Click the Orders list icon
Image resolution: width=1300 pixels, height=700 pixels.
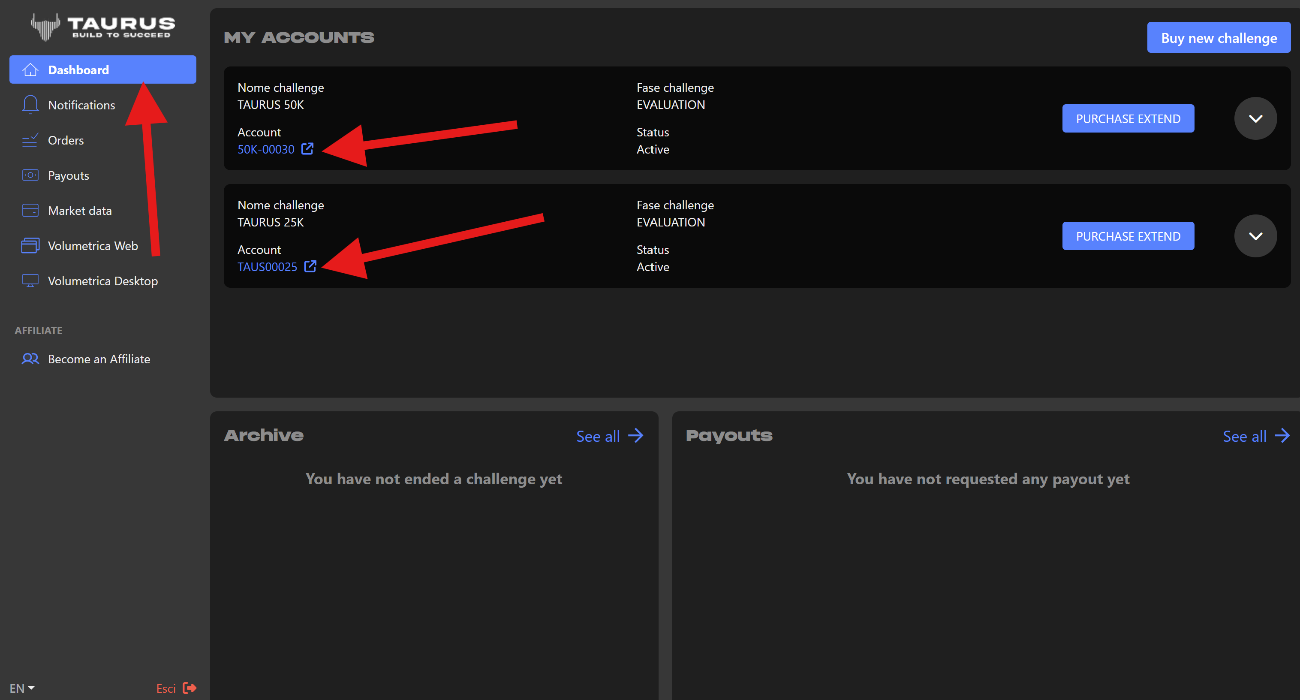point(30,140)
